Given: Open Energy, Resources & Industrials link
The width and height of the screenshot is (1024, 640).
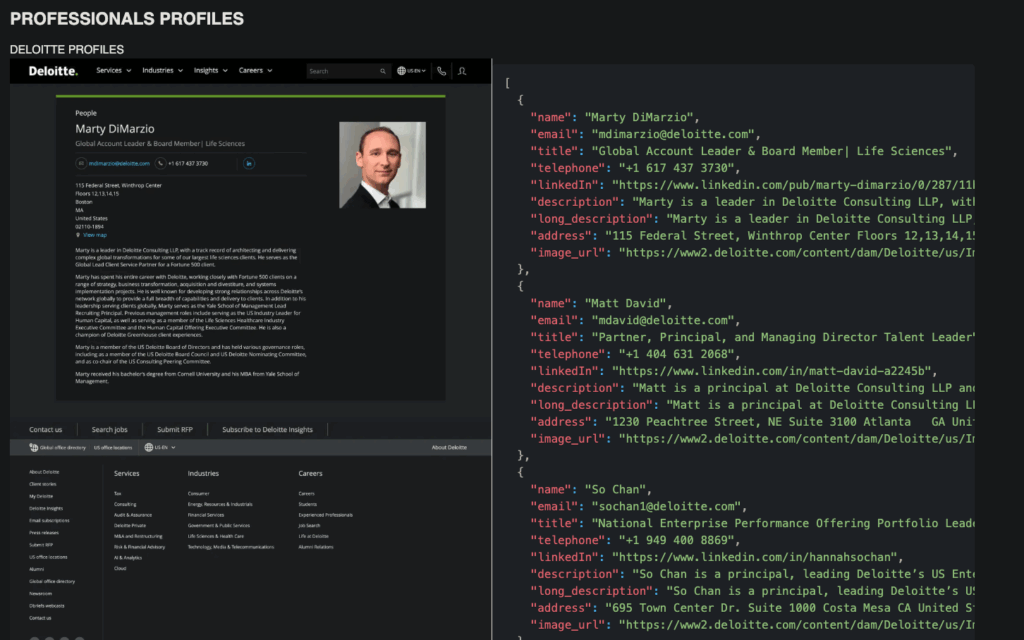Looking at the screenshot, I should (x=220, y=504).
